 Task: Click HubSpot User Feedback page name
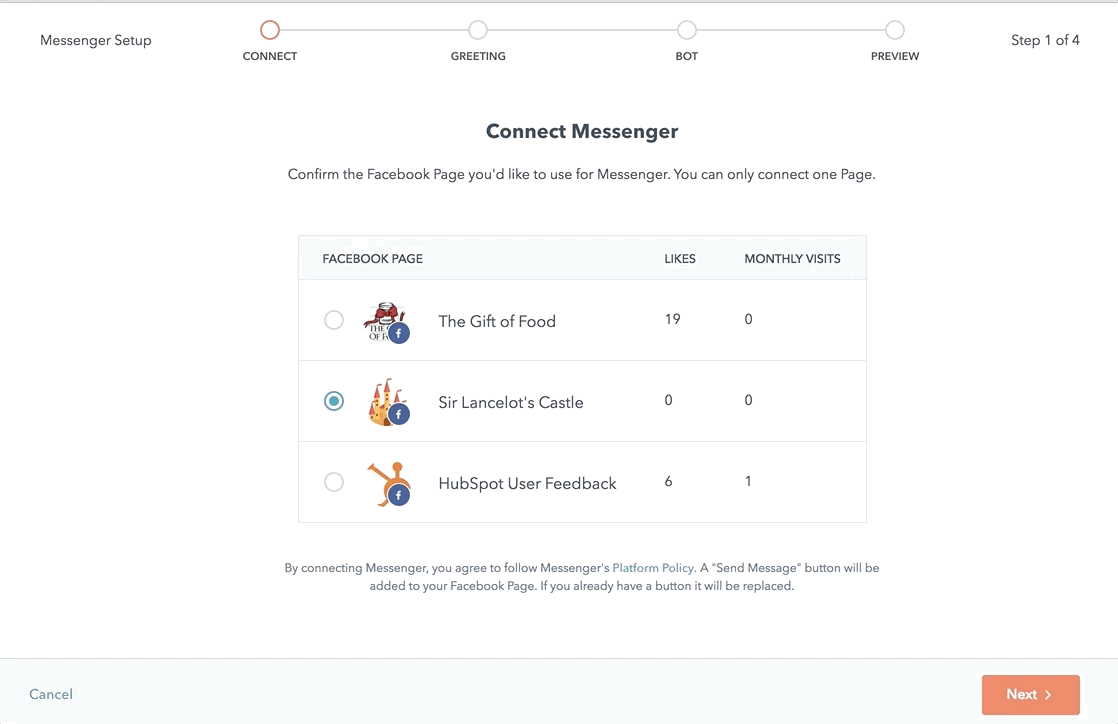pyautogui.click(x=527, y=484)
